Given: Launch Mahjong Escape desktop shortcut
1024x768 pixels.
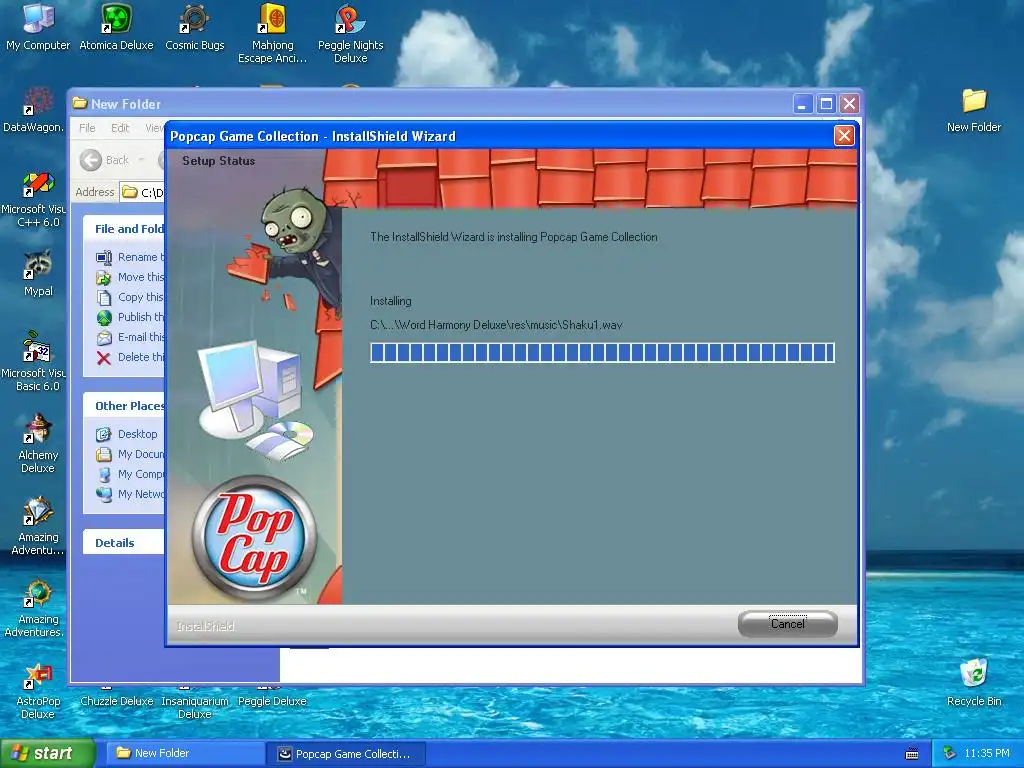Looking at the screenshot, I should pyautogui.click(x=272, y=33).
